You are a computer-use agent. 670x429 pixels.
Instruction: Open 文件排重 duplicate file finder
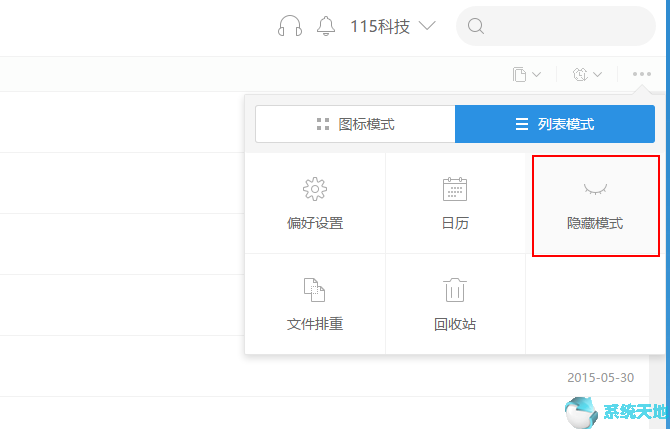315,304
